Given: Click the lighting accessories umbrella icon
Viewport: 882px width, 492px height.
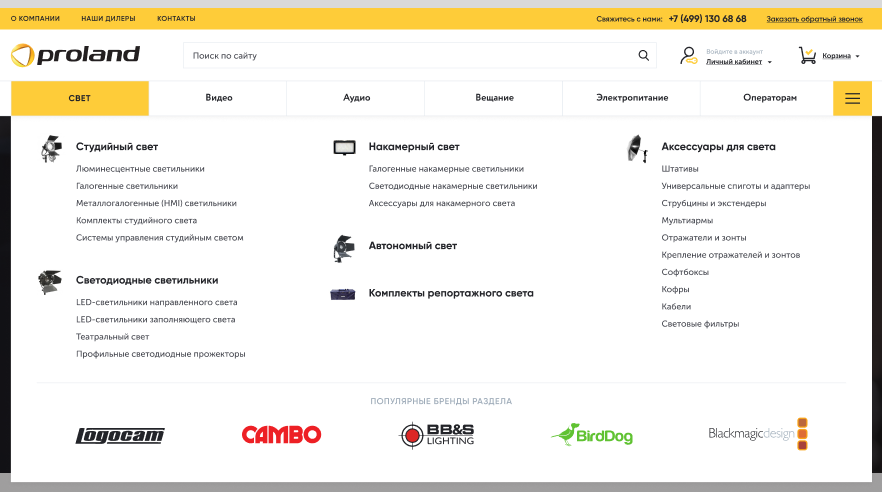Looking at the screenshot, I should coord(635,148).
